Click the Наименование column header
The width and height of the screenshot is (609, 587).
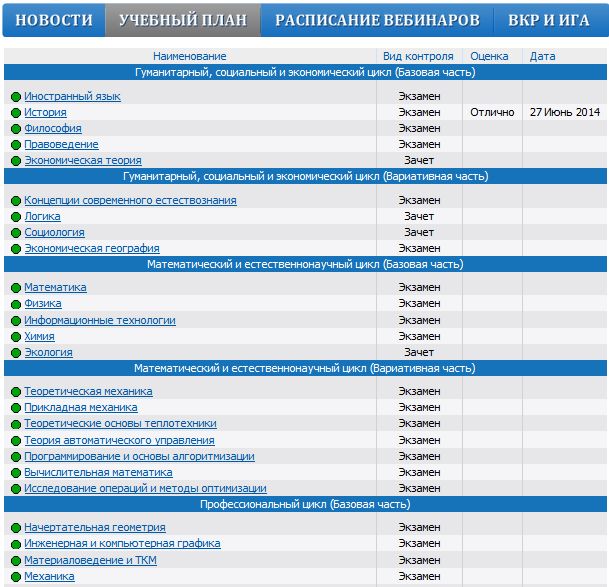coord(190,56)
